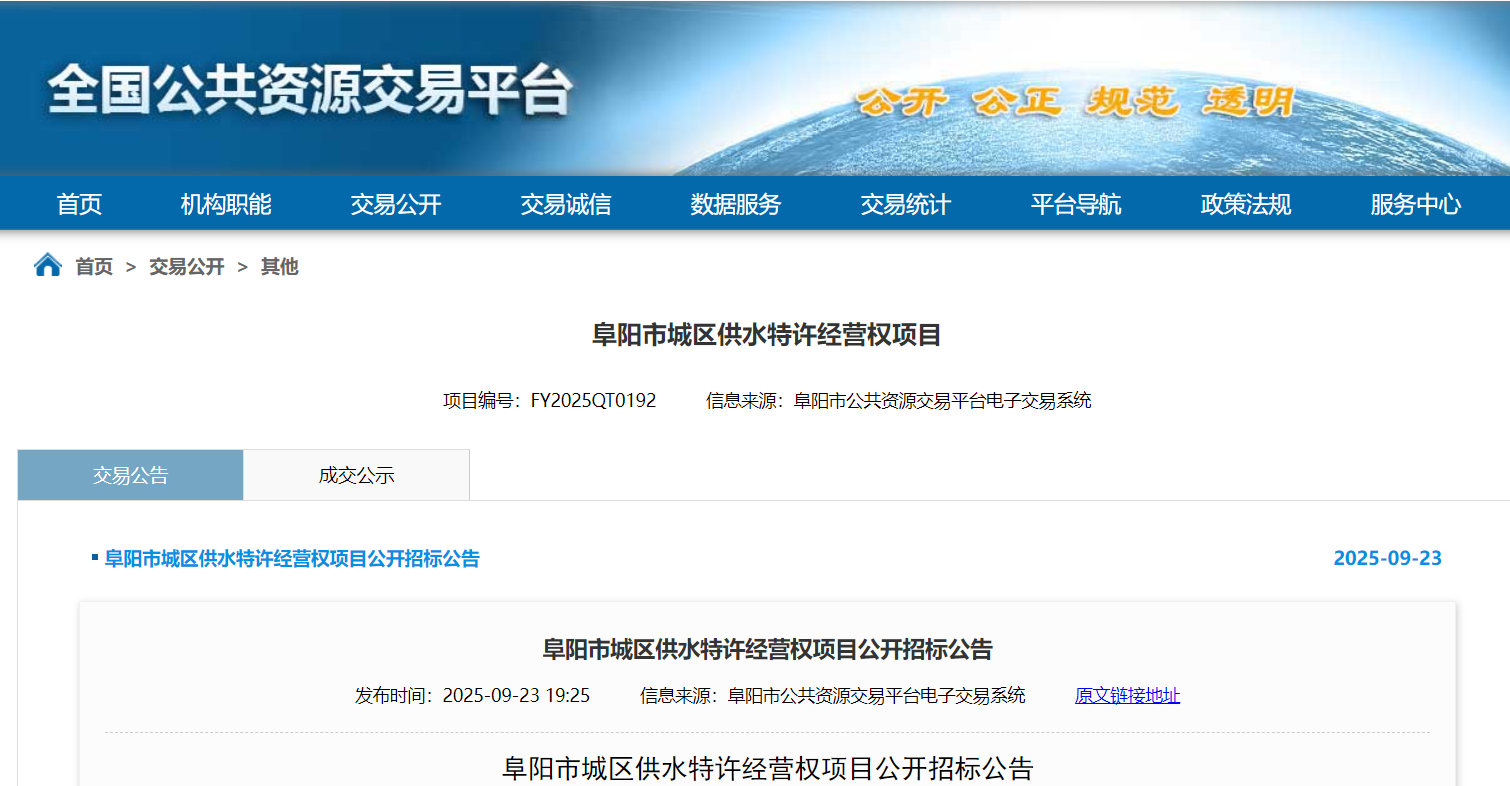The image size is (1510, 786).
Task: Click the 信息来源 text beside the publish time
Action: (833, 696)
